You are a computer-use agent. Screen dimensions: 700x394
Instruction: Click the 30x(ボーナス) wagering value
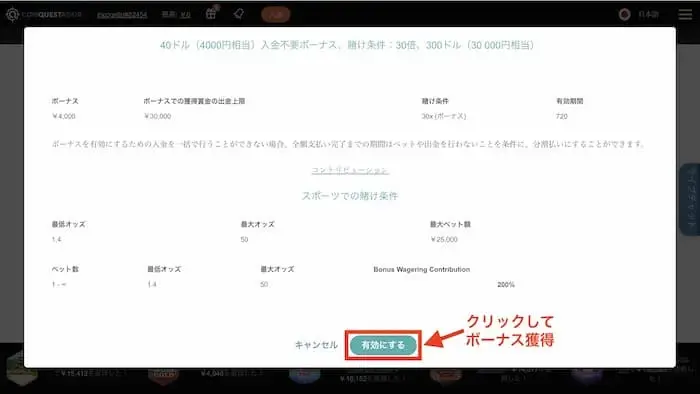point(444,116)
